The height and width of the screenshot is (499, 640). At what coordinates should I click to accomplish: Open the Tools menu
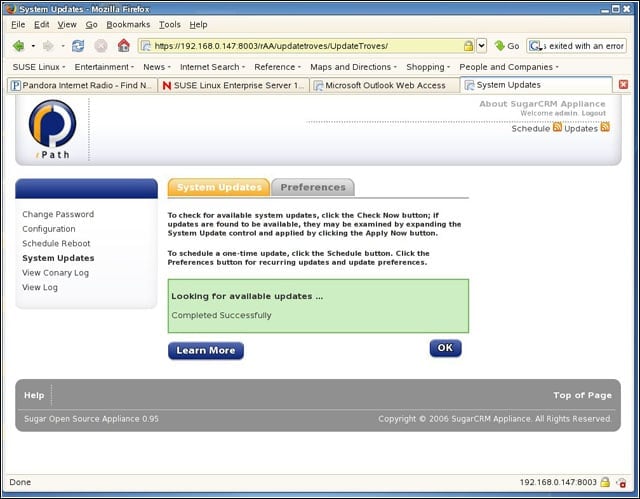point(170,24)
